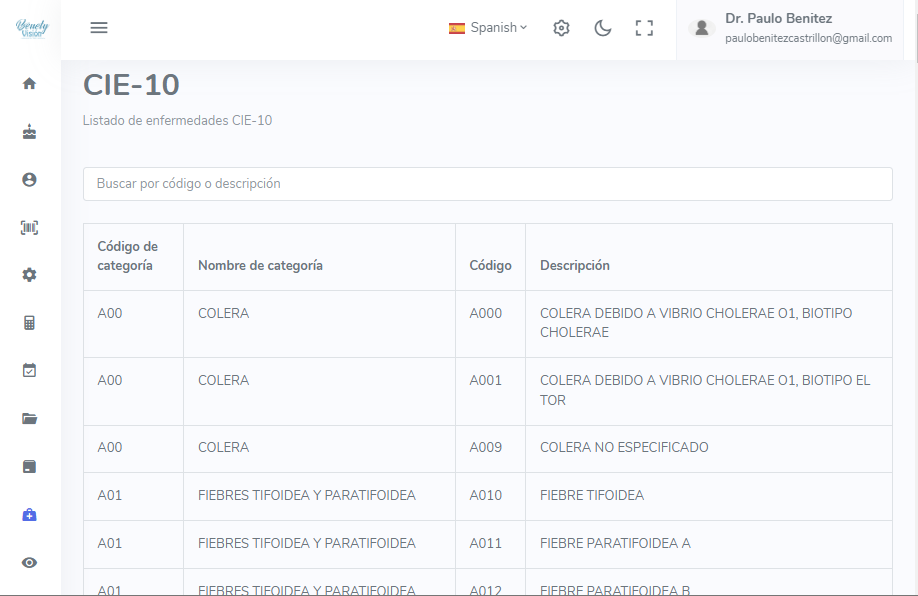Click the Código column header

(x=490, y=266)
